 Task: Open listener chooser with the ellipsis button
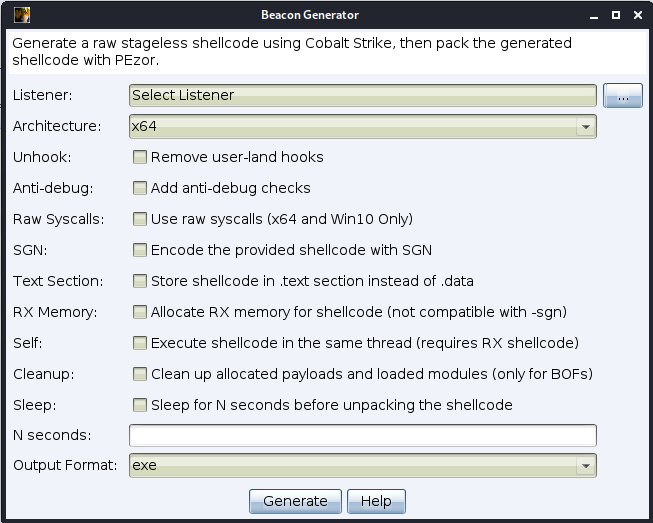point(623,95)
